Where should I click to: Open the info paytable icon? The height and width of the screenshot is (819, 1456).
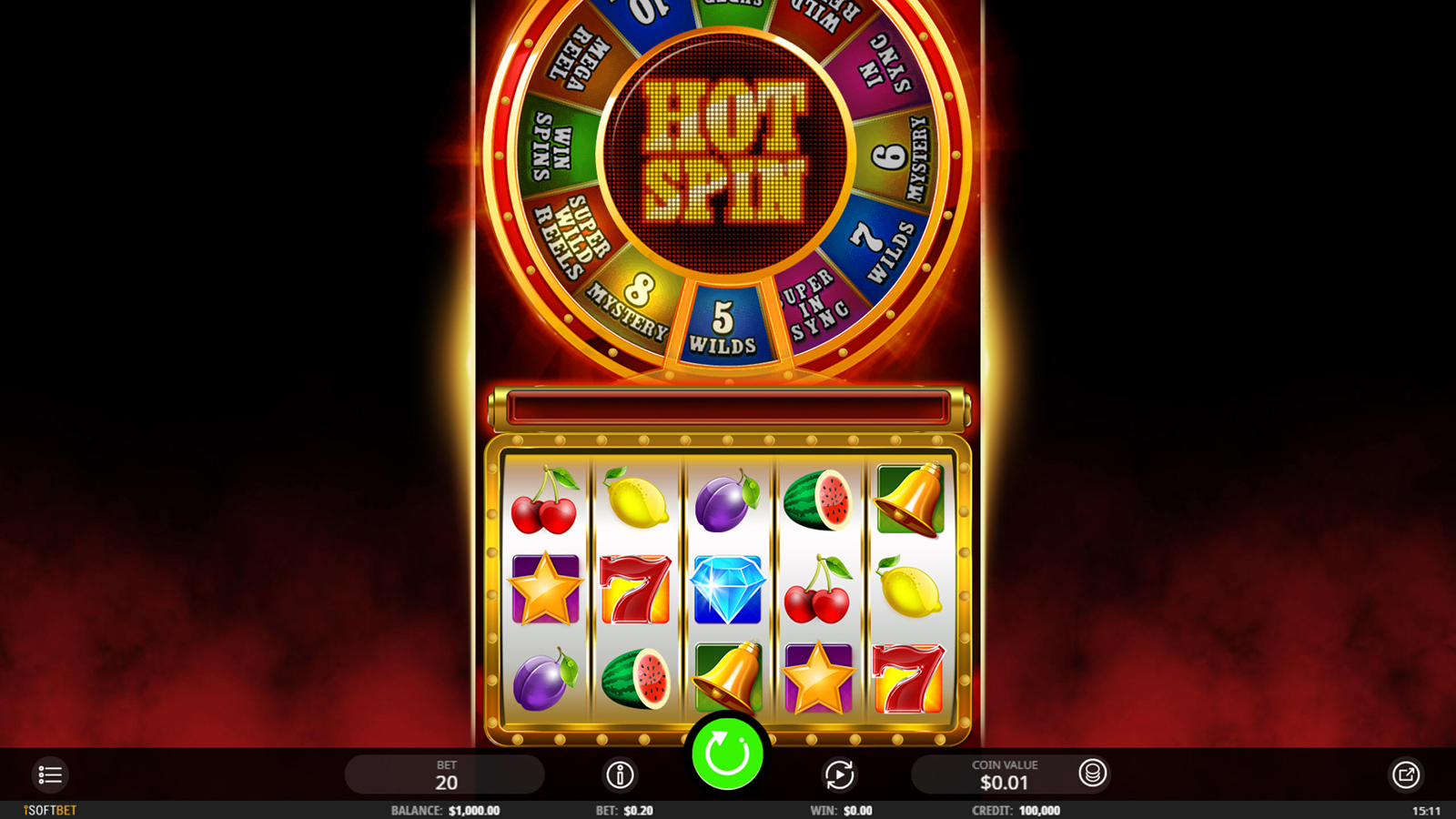pos(620,775)
